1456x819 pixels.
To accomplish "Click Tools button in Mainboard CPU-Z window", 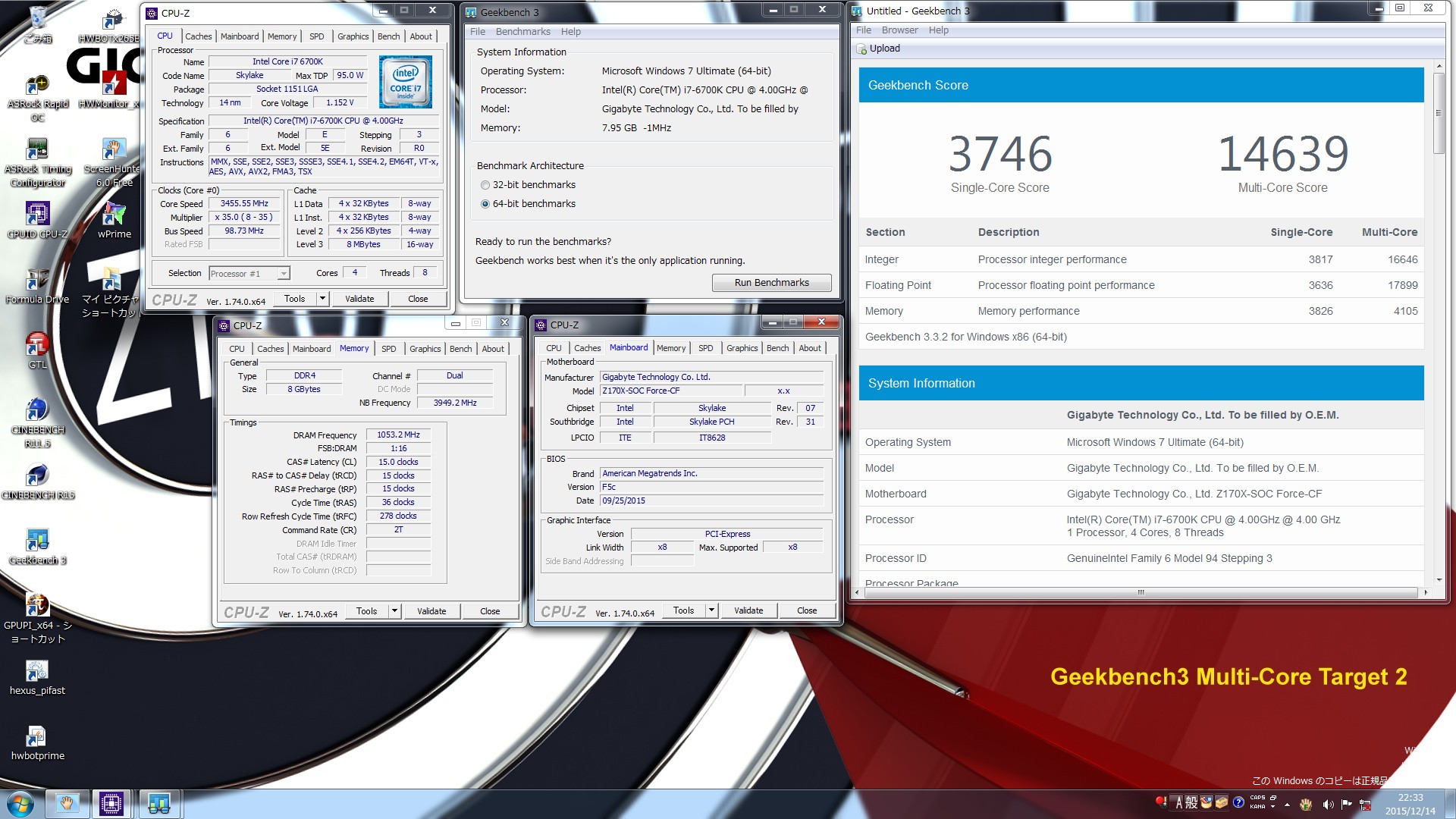I will (x=683, y=610).
